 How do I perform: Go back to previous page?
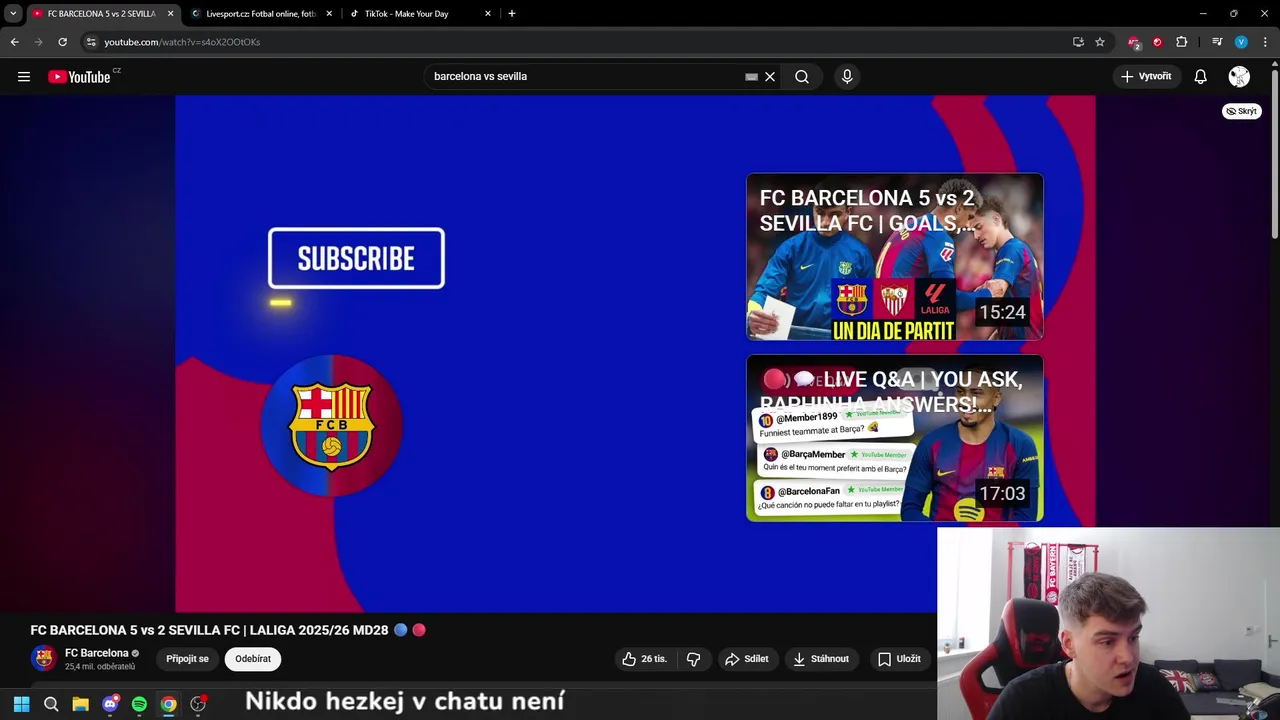click(14, 42)
